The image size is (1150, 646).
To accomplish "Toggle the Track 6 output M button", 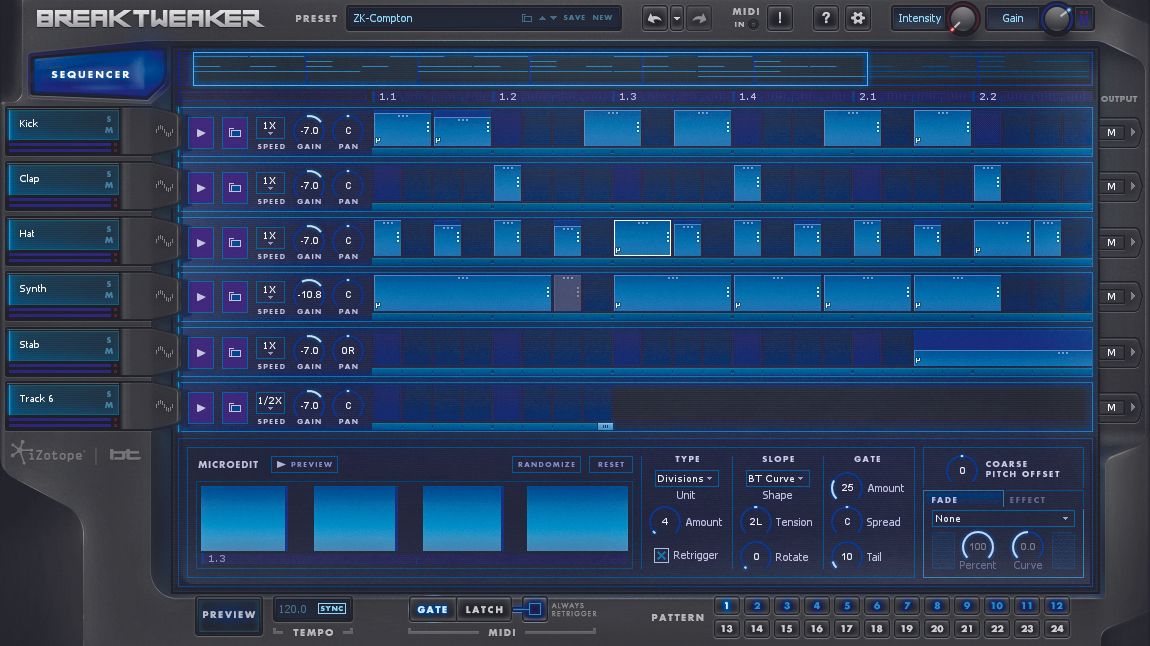I will click(x=1112, y=408).
